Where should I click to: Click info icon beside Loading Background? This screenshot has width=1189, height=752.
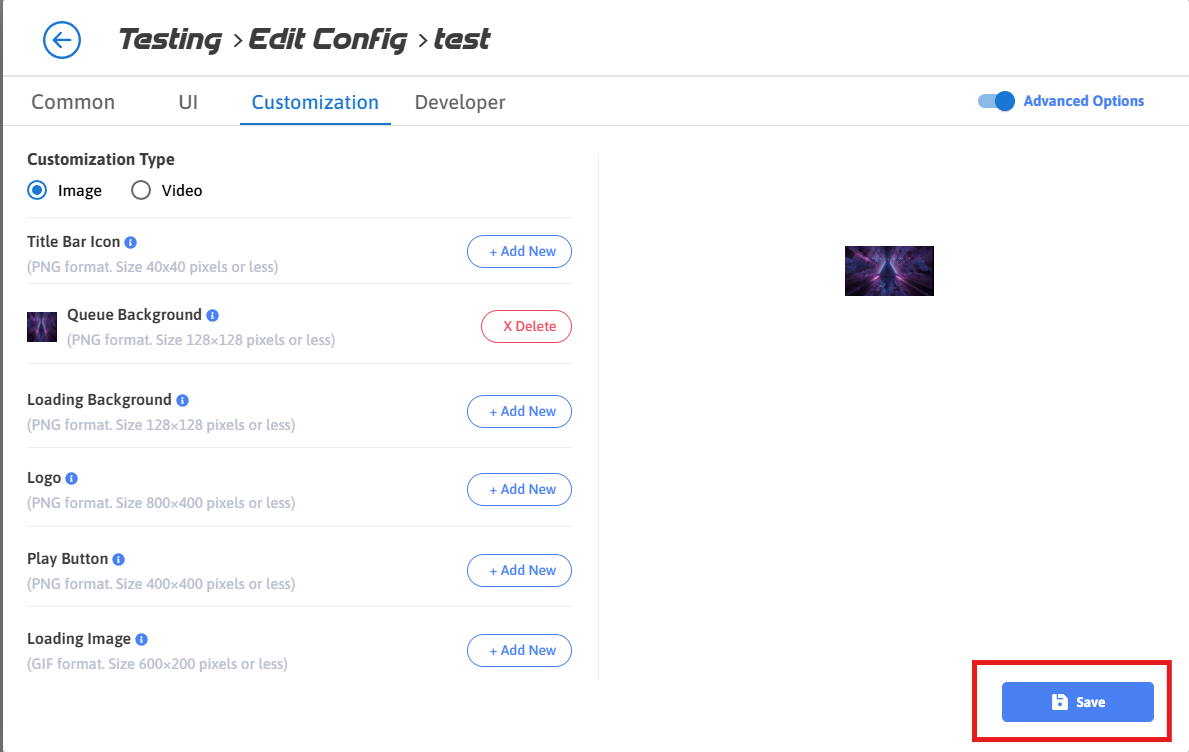[x=182, y=400]
